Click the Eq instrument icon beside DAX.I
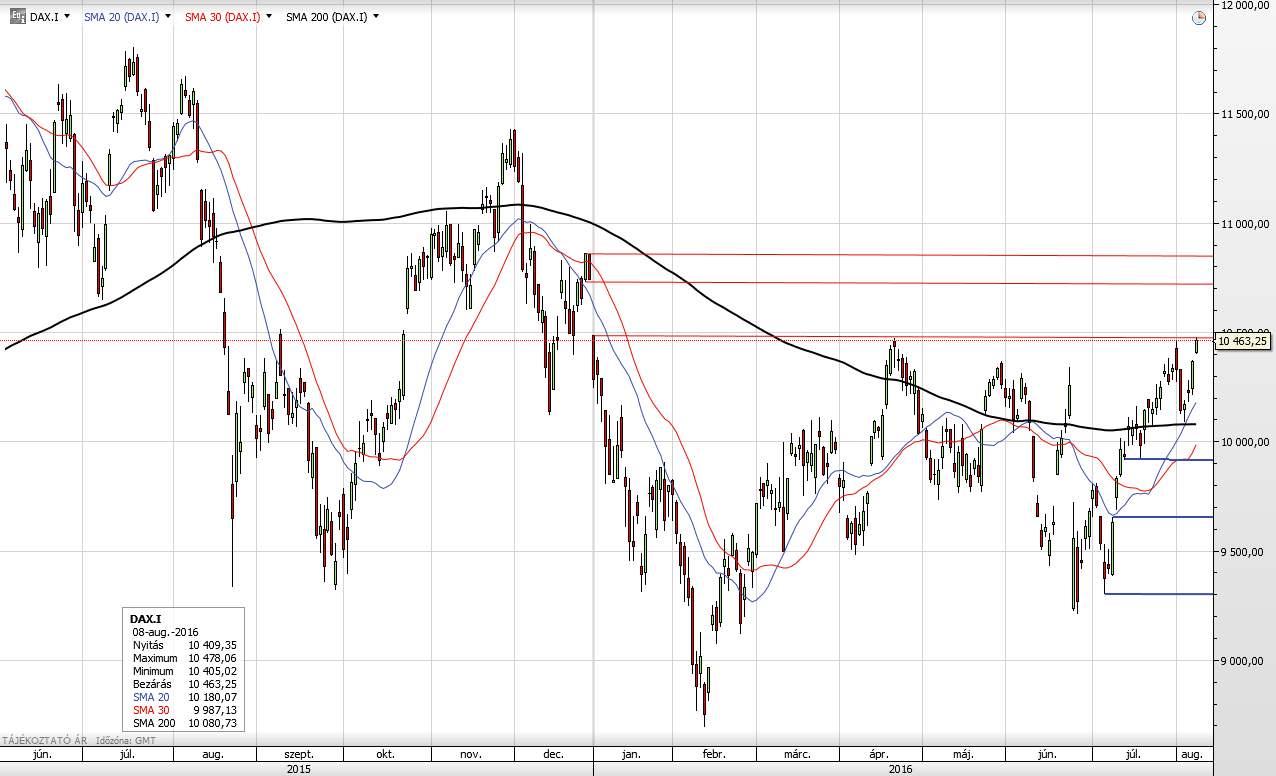The width and height of the screenshot is (1276, 776). 17,17
